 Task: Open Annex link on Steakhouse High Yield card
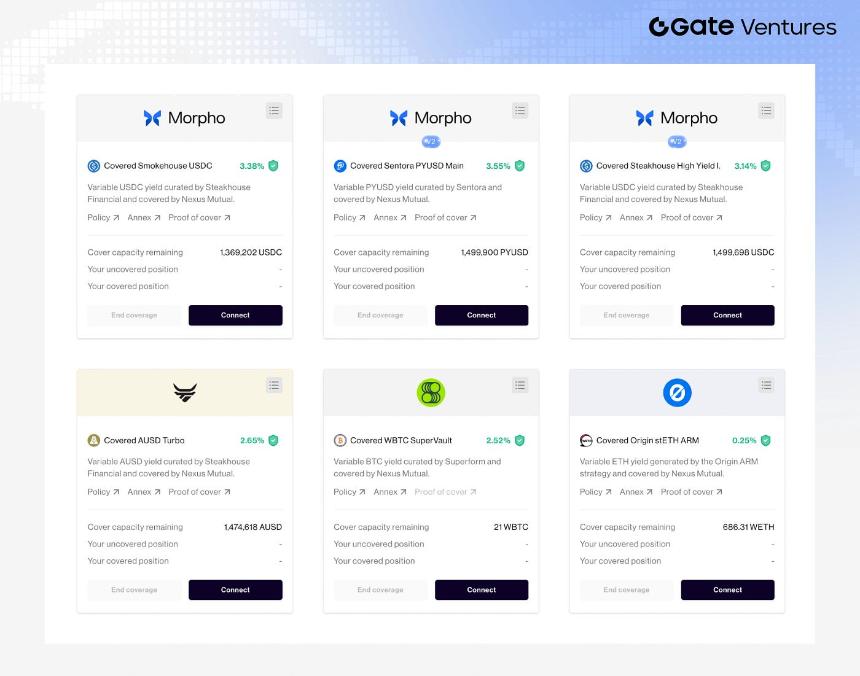coord(636,218)
